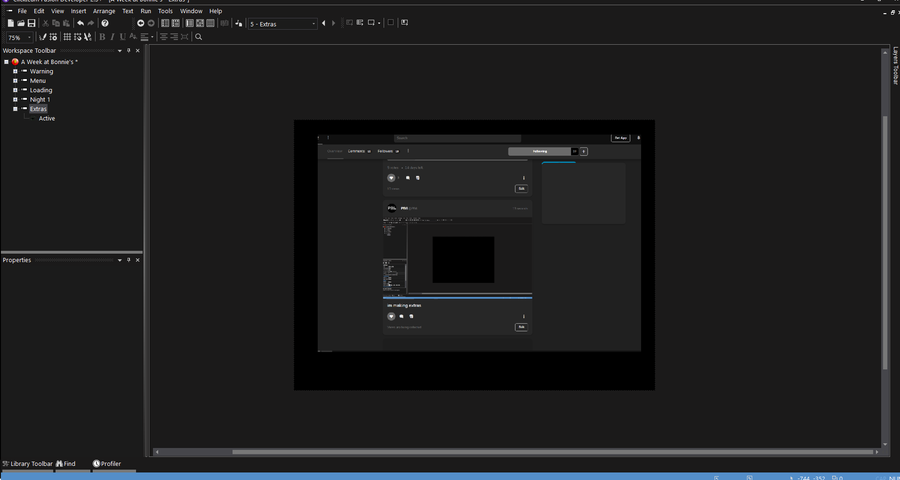Switch to the Library Toolbar tab
This screenshot has height=480, width=900.
tap(27, 464)
